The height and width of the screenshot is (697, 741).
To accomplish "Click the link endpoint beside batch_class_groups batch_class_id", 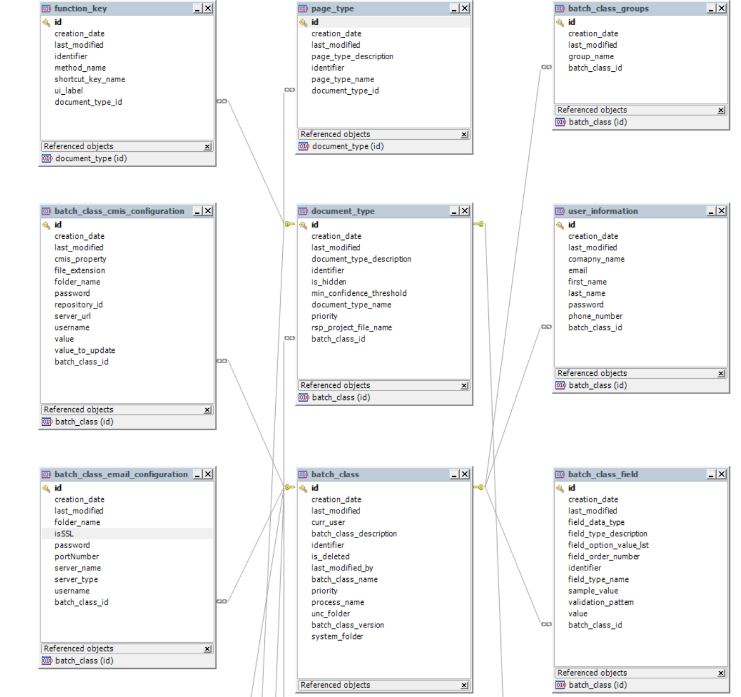I will click(x=546, y=67).
